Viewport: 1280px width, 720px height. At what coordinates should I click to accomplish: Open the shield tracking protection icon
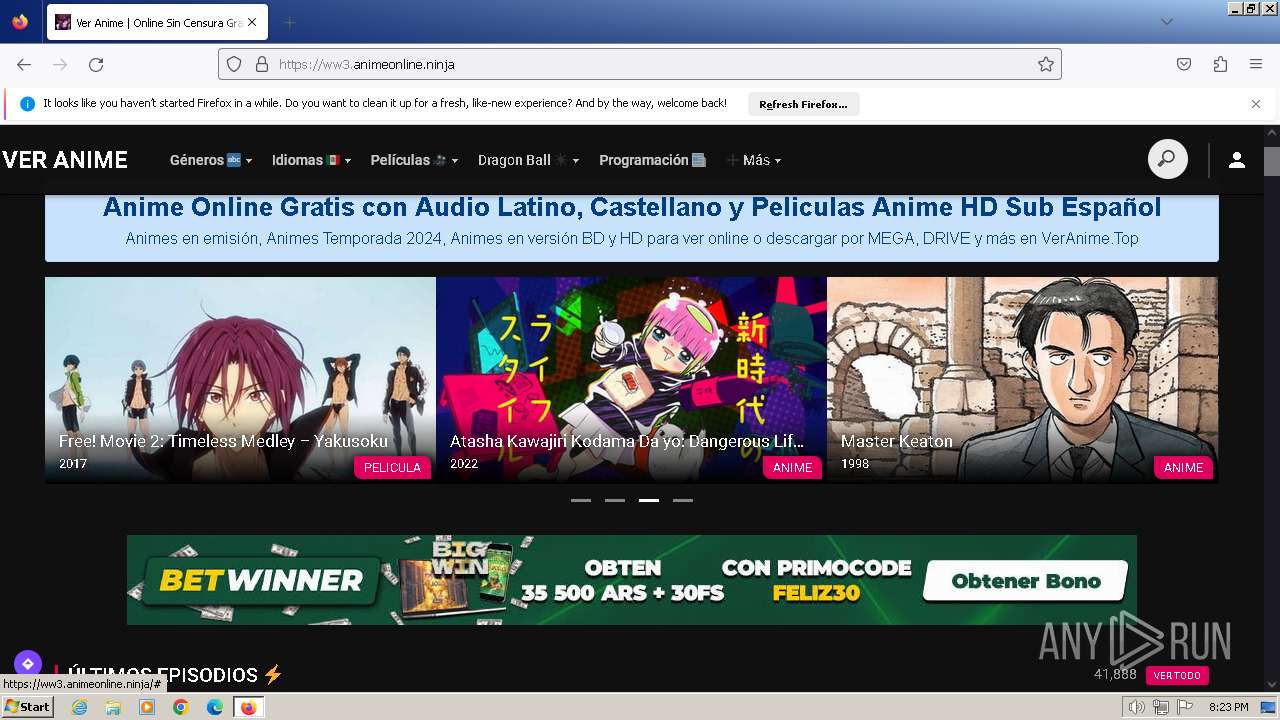[x=234, y=64]
